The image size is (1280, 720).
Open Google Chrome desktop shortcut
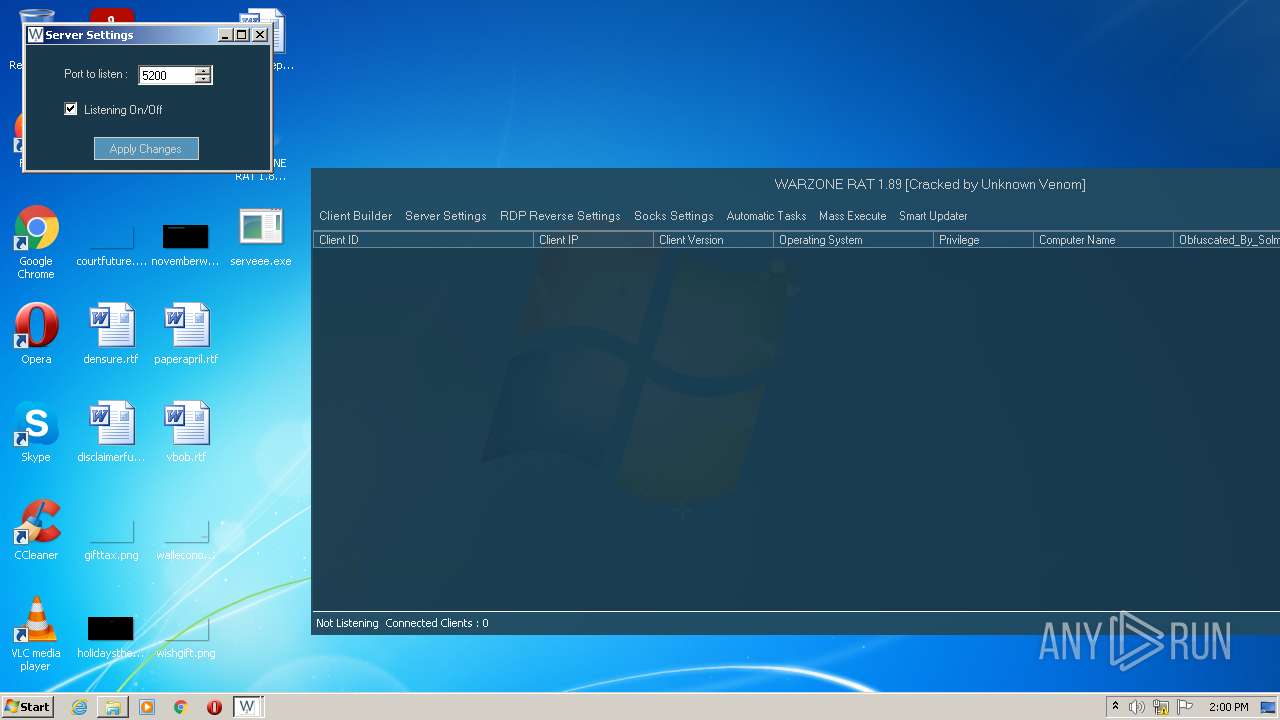36,242
